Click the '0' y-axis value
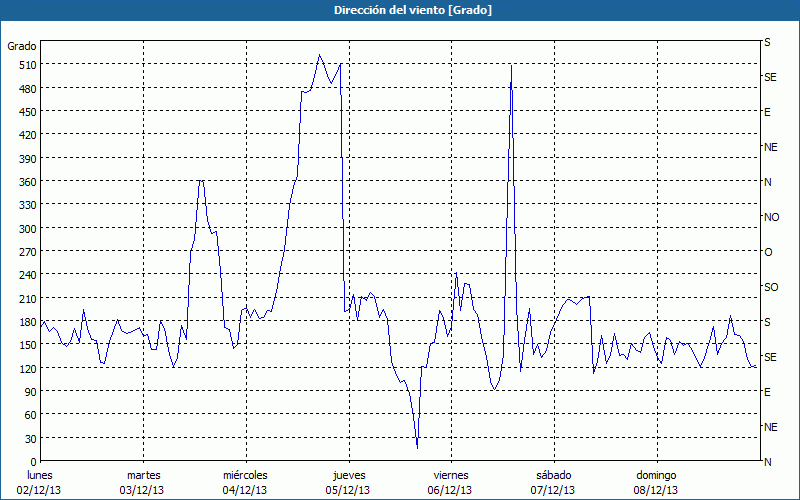The image size is (800, 500). point(34,463)
